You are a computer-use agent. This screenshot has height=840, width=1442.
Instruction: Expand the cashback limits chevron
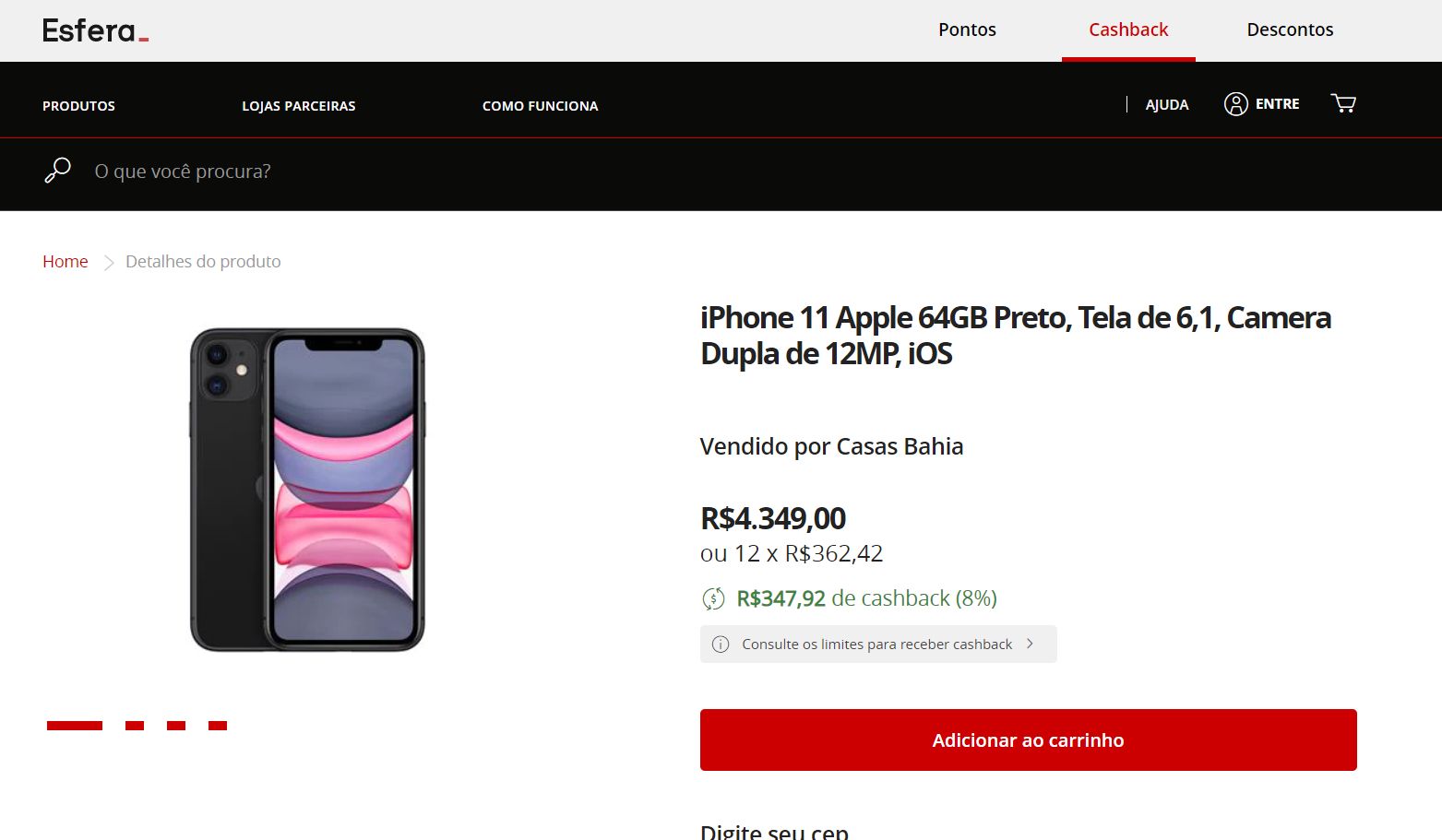tap(1030, 644)
